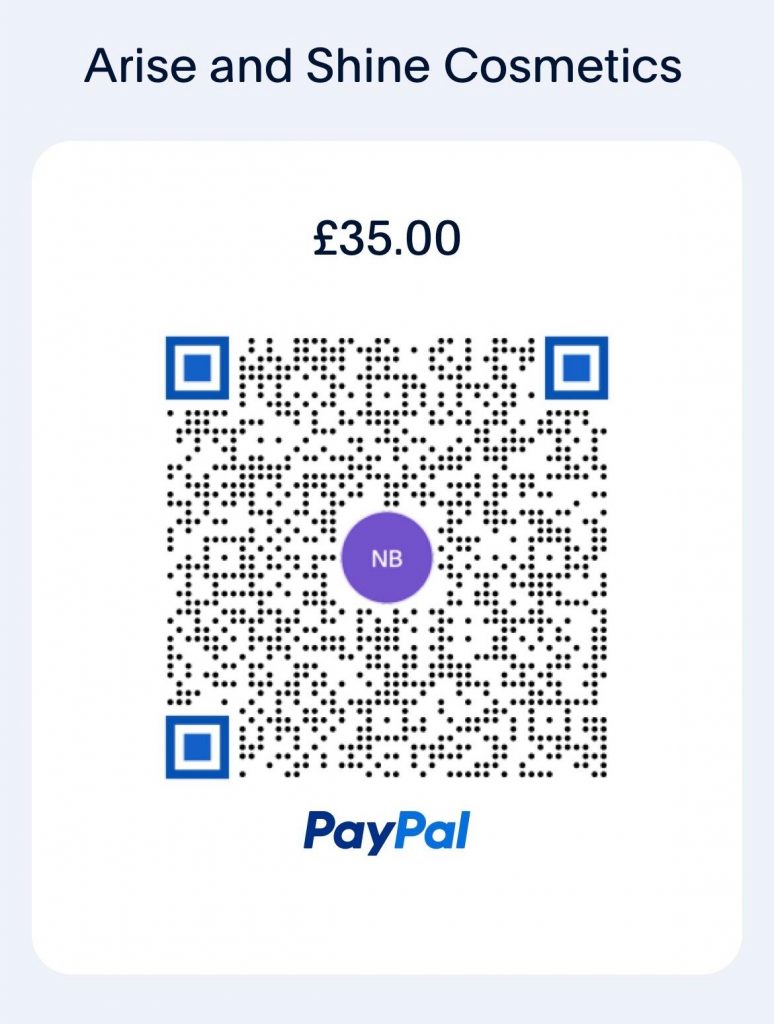The width and height of the screenshot is (774, 1024).
Task: Click the bottom-left blue QR corner square
Action: (x=197, y=747)
